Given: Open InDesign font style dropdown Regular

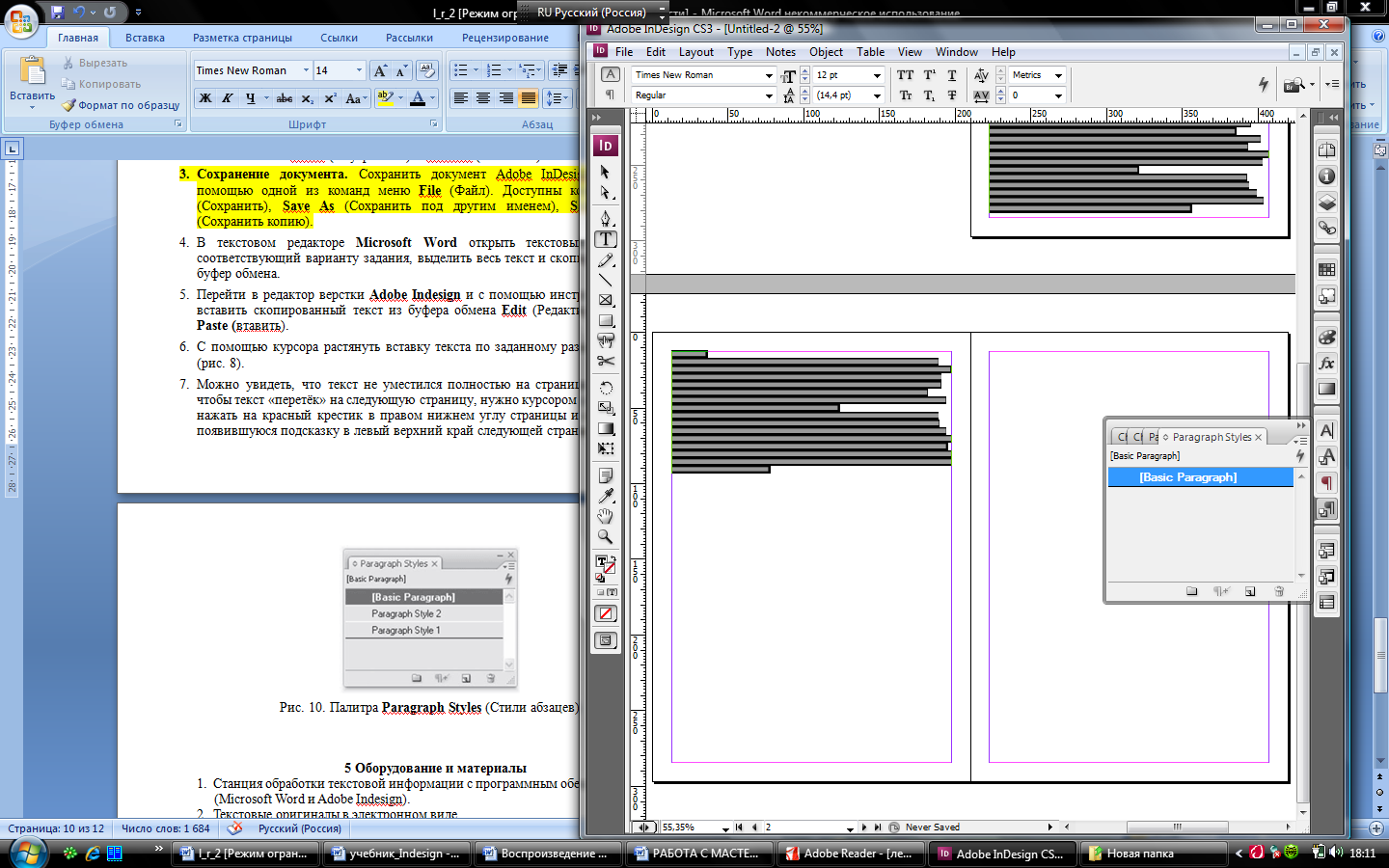Looking at the screenshot, I should [769, 95].
